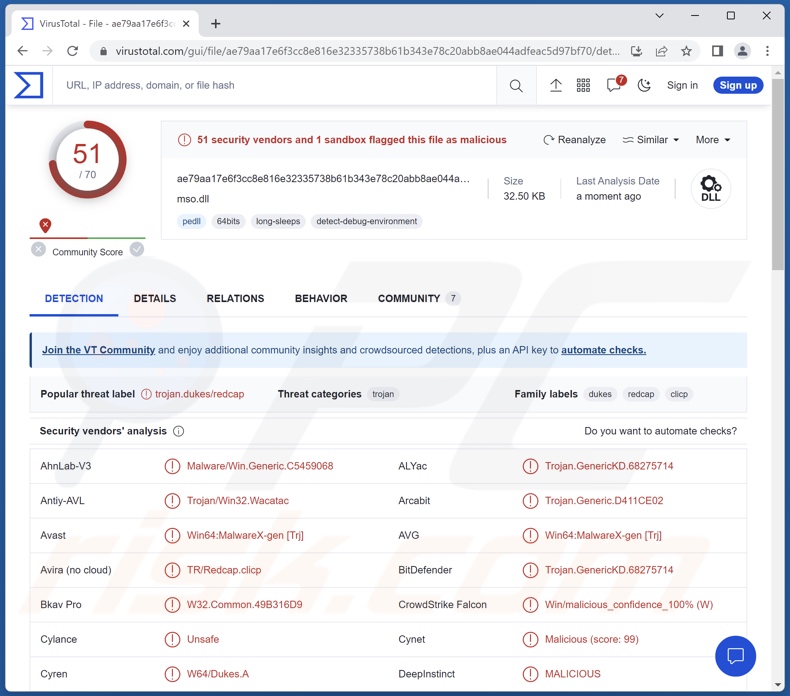Click the share page icon

pyautogui.click(x=662, y=51)
